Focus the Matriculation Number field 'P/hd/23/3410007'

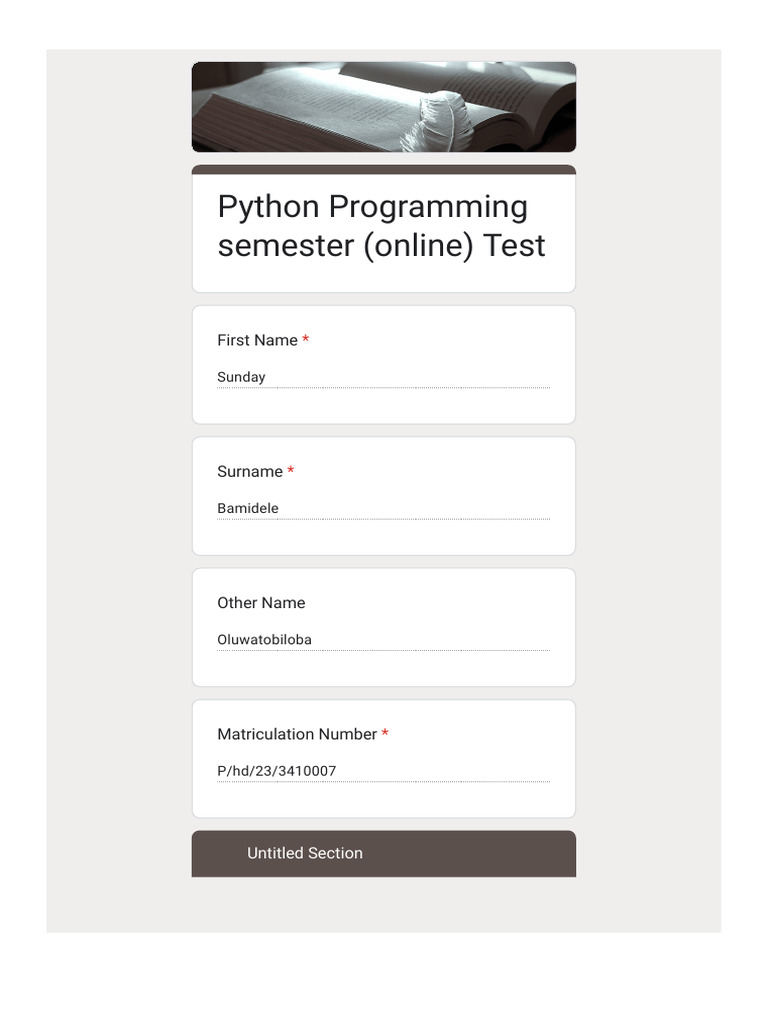click(383, 771)
